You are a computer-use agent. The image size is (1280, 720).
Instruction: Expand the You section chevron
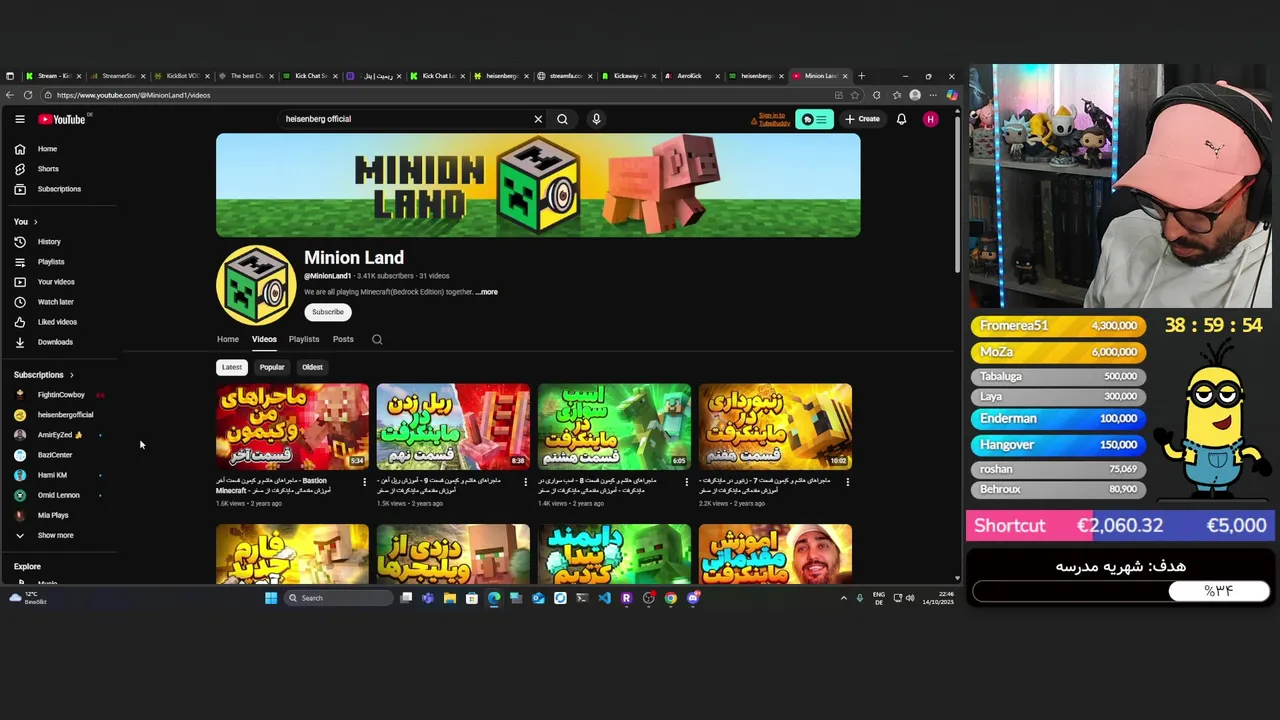tap(35, 222)
